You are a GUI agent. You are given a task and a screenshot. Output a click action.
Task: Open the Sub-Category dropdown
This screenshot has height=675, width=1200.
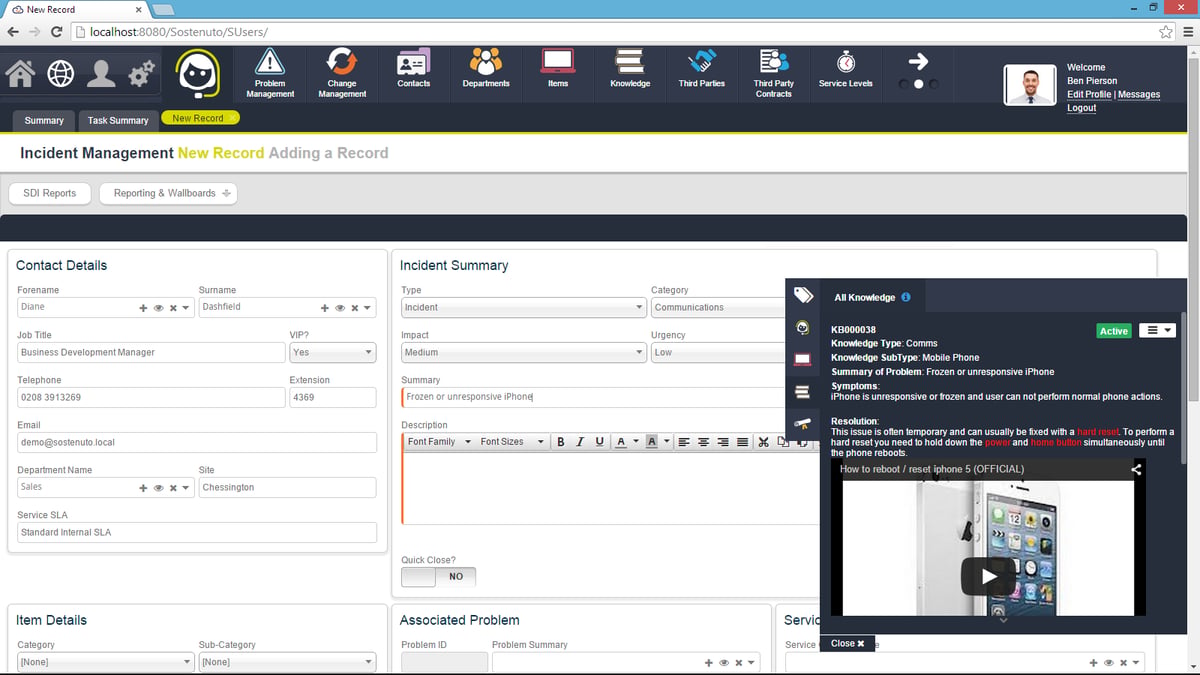tap(287, 662)
